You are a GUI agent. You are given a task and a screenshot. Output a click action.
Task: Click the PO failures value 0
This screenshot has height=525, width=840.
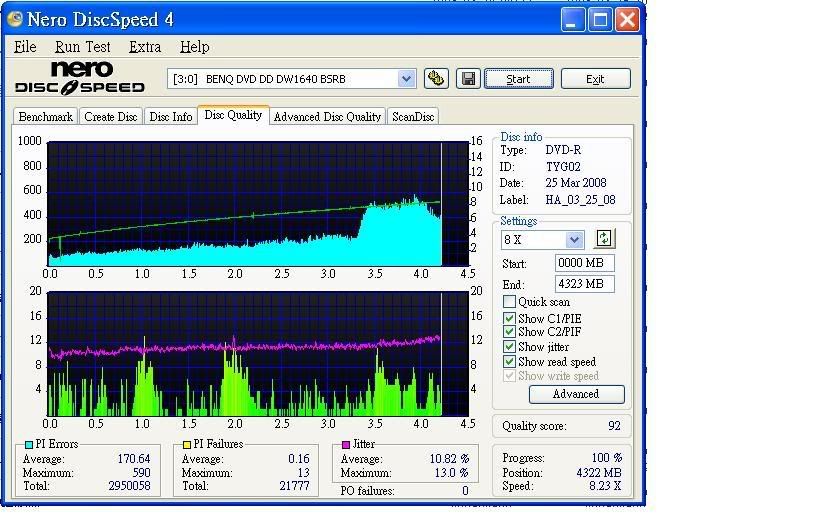[465, 491]
